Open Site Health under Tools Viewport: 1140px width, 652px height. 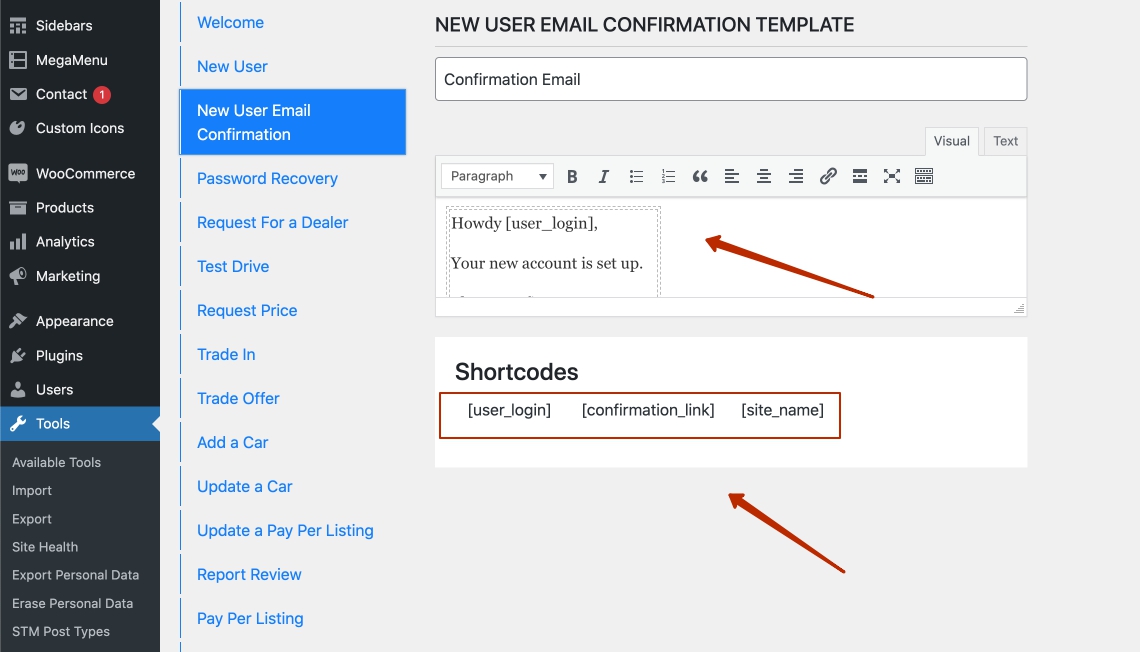tap(45, 547)
